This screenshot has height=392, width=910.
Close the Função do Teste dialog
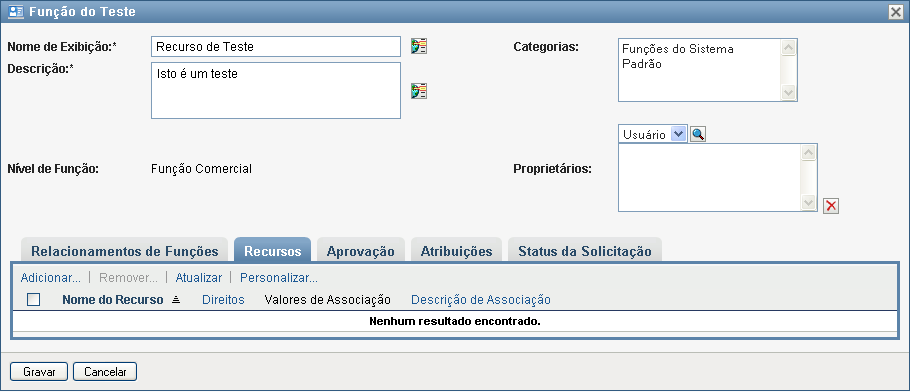(895, 12)
